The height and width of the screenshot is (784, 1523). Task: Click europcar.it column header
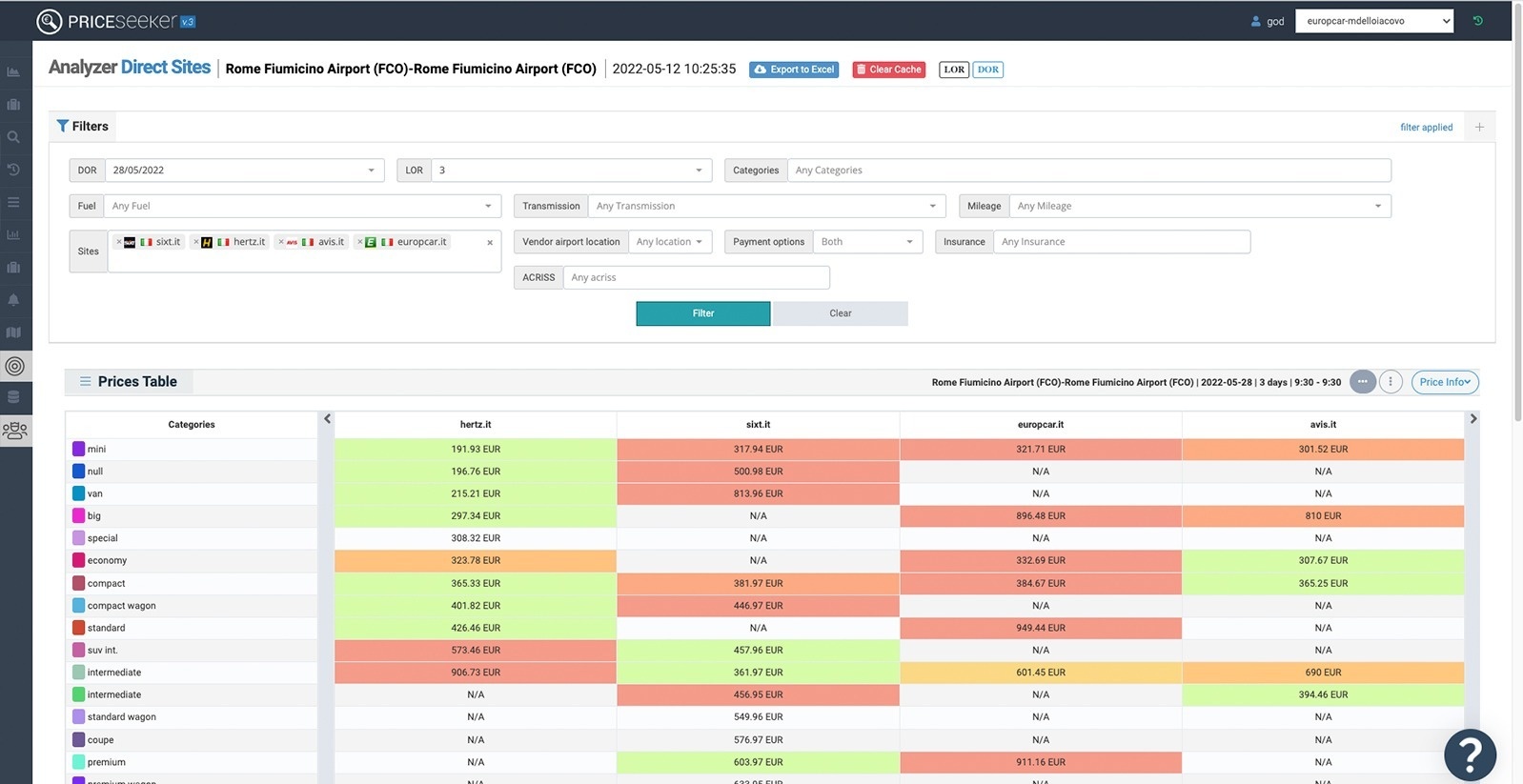[1041, 425]
